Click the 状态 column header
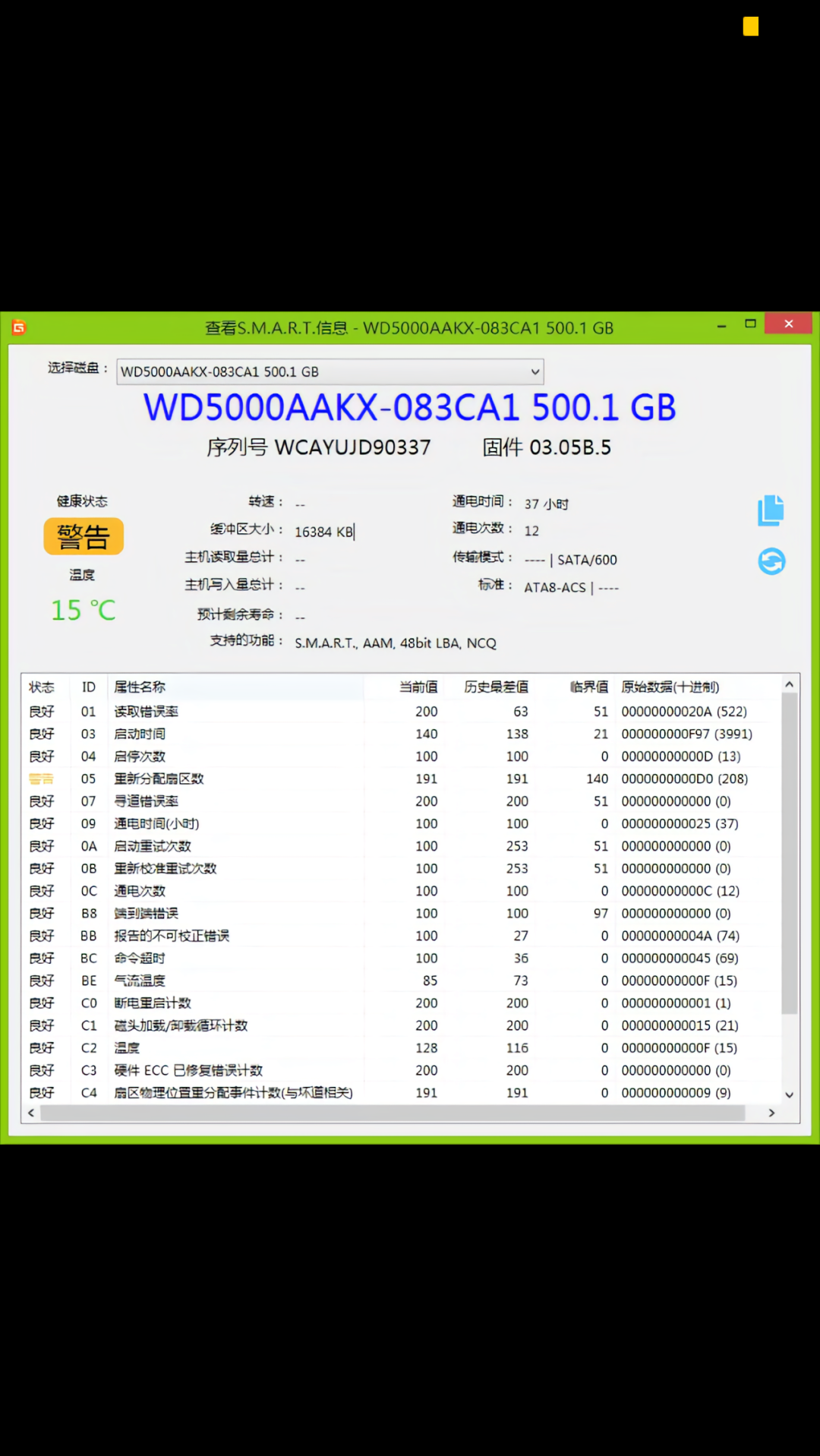 42,687
